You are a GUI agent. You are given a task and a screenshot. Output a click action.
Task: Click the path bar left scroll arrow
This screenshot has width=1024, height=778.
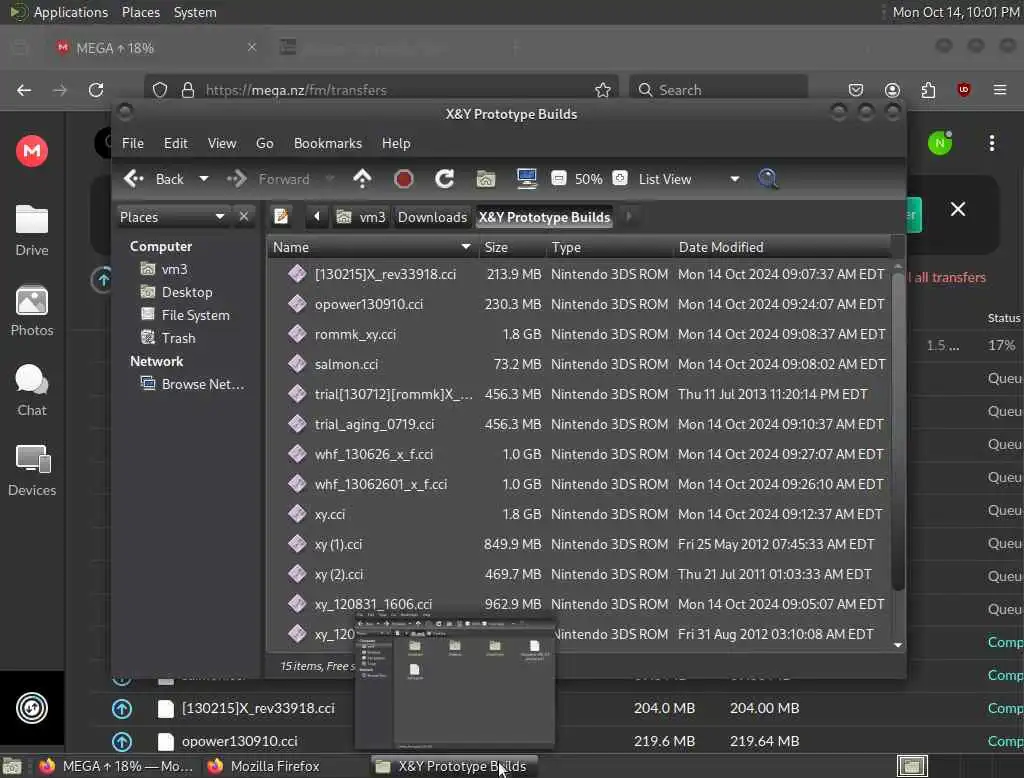[x=317, y=216]
